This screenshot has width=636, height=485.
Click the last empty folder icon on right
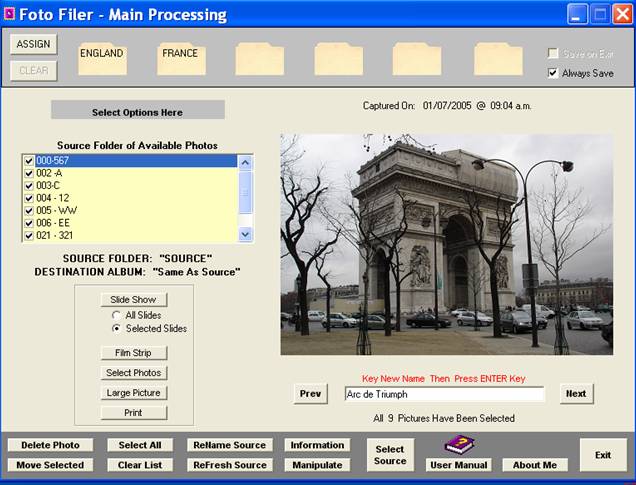point(498,58)
